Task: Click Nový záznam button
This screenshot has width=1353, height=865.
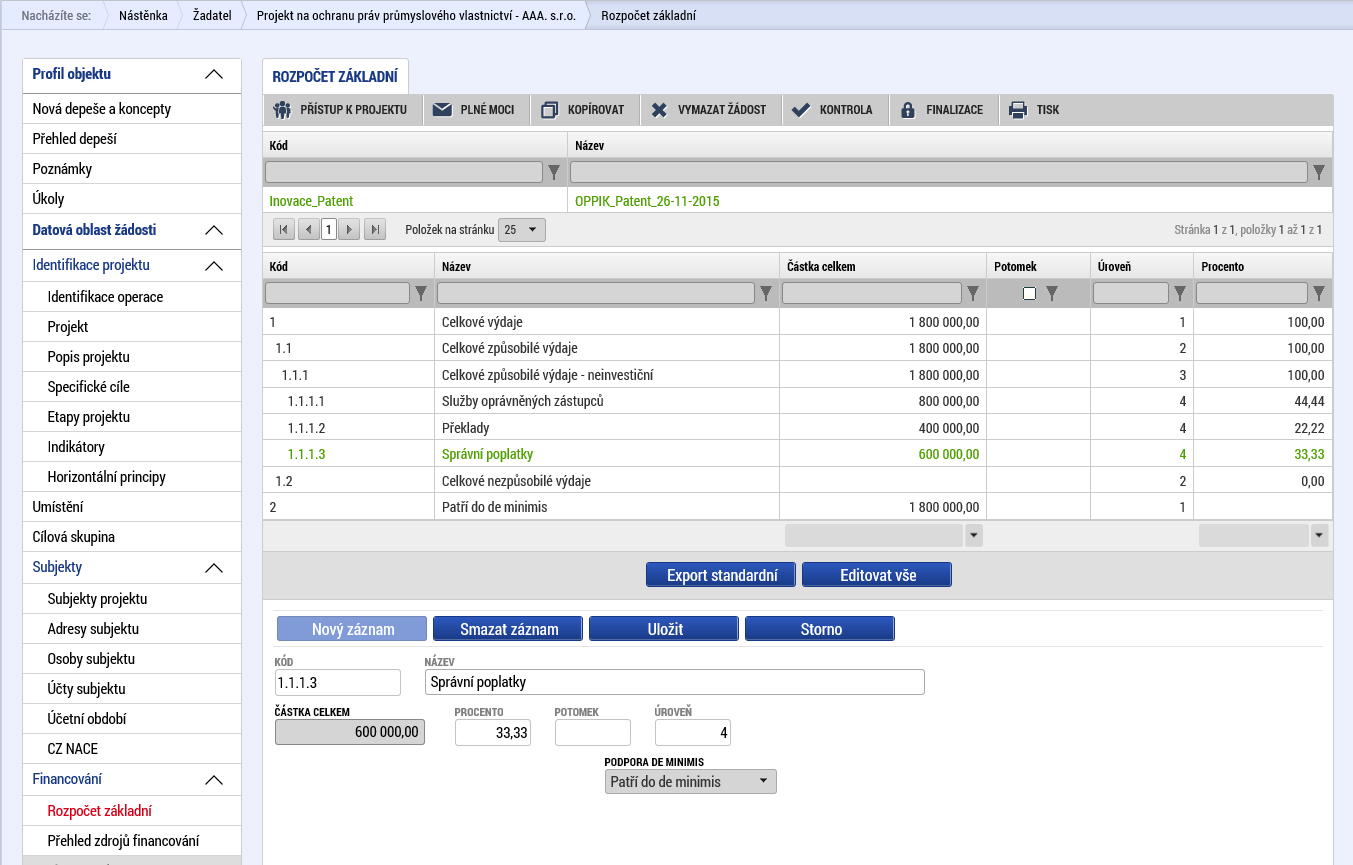Action: coord(352,629)
